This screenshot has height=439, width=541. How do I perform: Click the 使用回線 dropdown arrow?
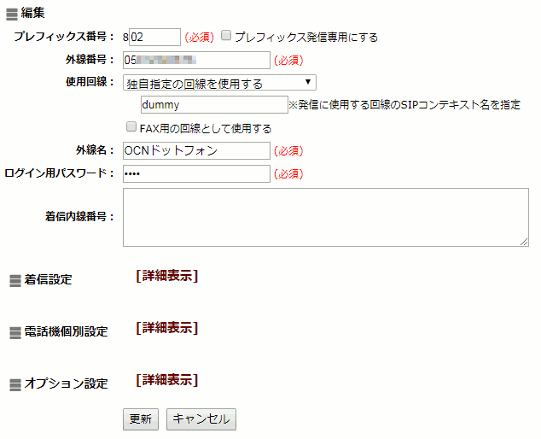coord(308,82)
